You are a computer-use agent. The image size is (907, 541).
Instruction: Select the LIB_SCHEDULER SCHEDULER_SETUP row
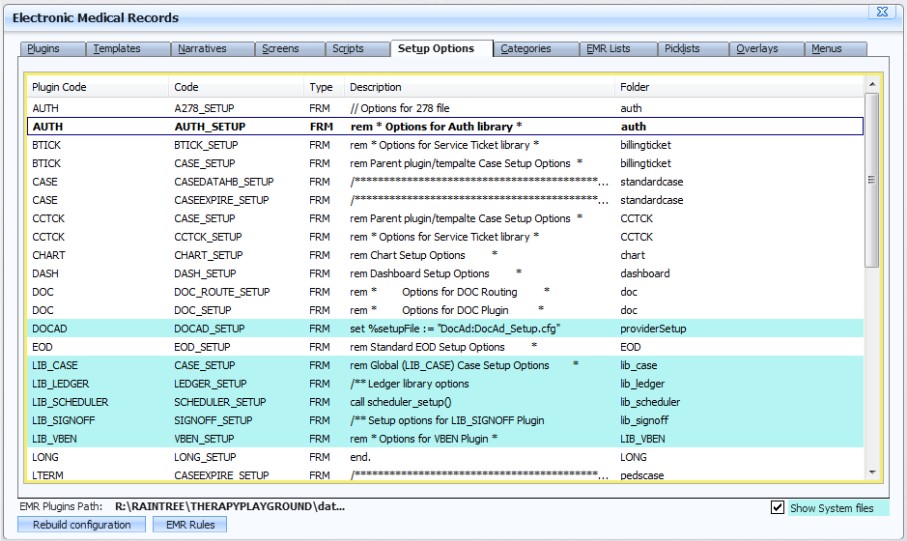[445, 402]
